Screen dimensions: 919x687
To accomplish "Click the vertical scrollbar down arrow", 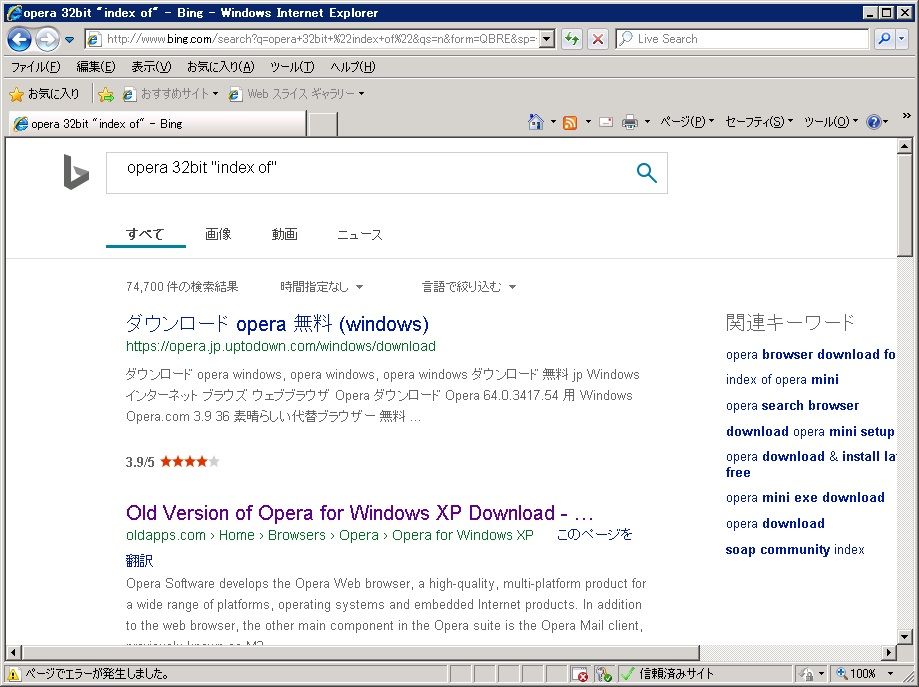I will [x=904, y=637].
